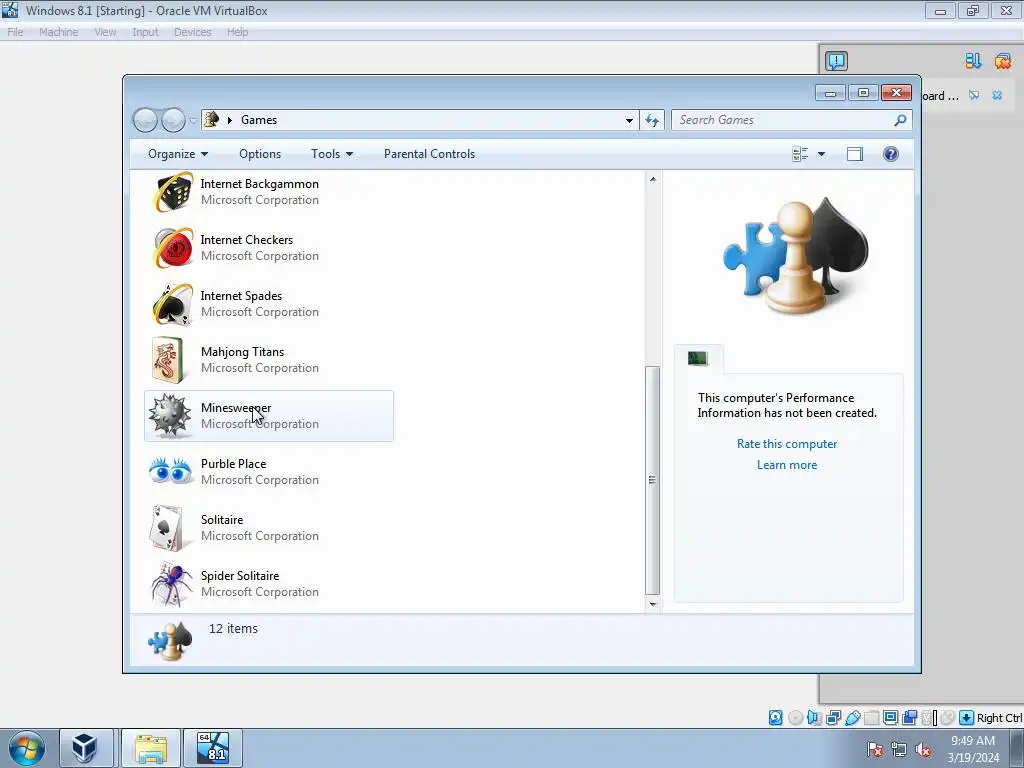The height and width of the screenshot is (768, 1024).
Task: Expand the Organize dropdown
Action: coord(178,154)
